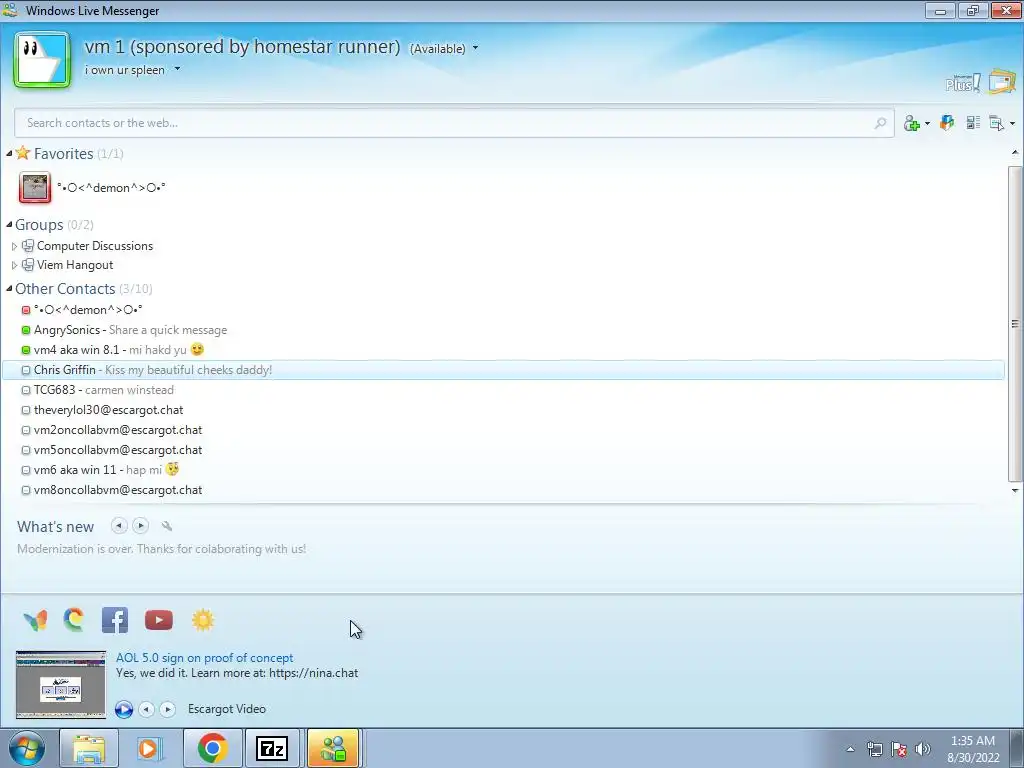Open the Windows Start button

coord(26,748)
